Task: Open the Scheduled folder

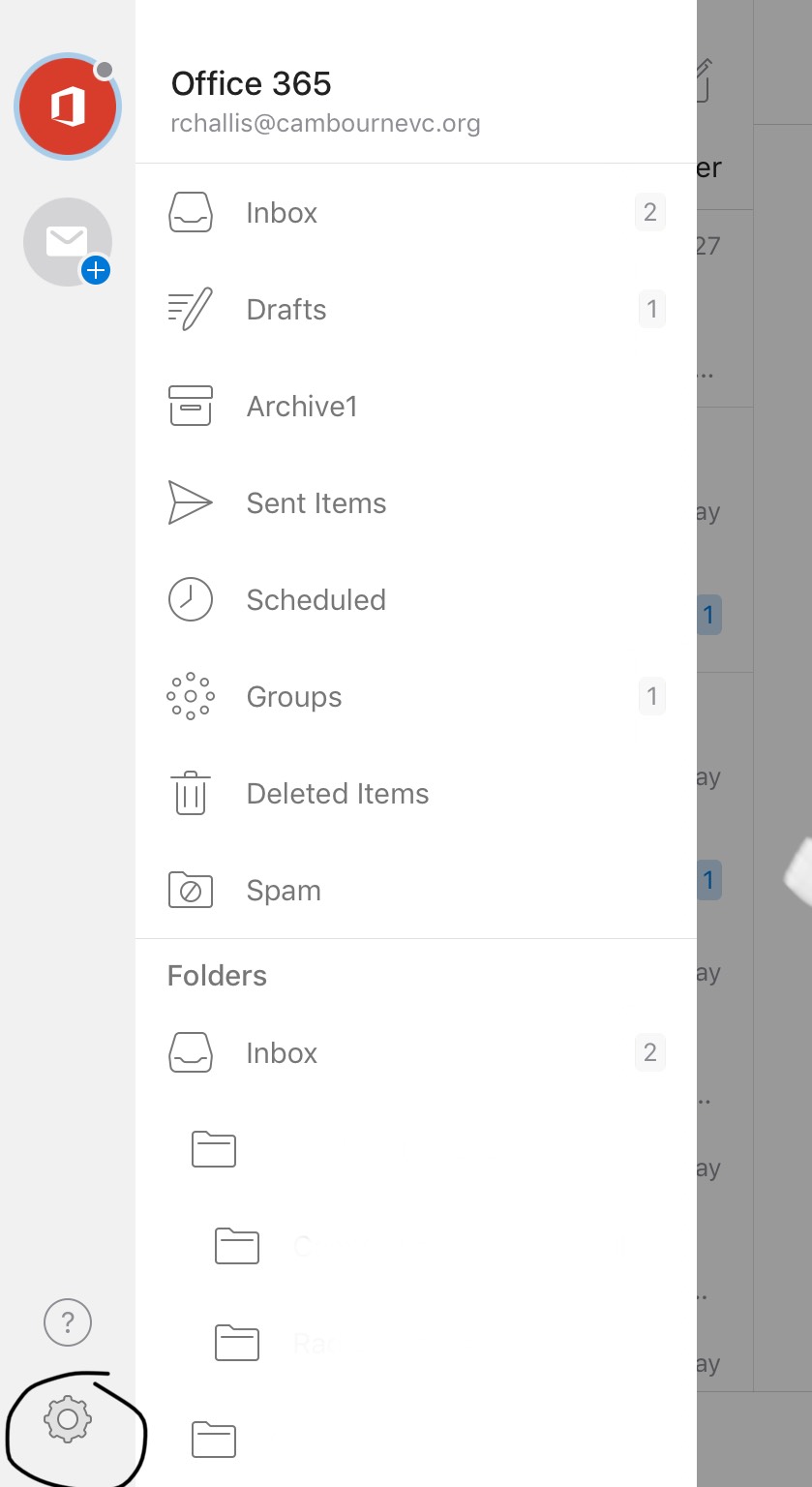Action: tap(416, 600)
